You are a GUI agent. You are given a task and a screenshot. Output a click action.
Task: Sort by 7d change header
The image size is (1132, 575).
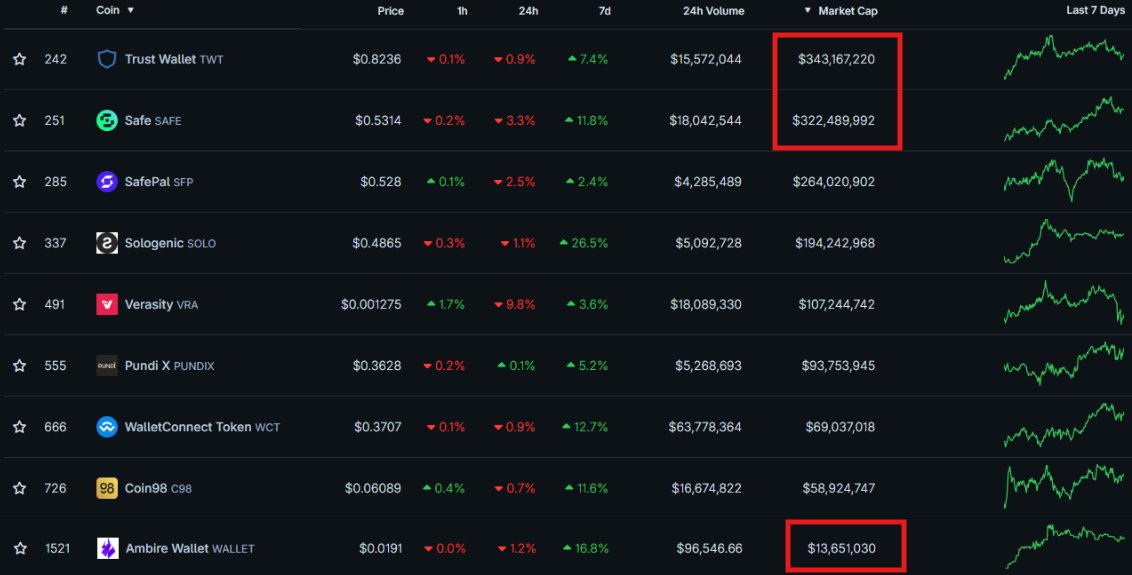(x=604, y=11)
